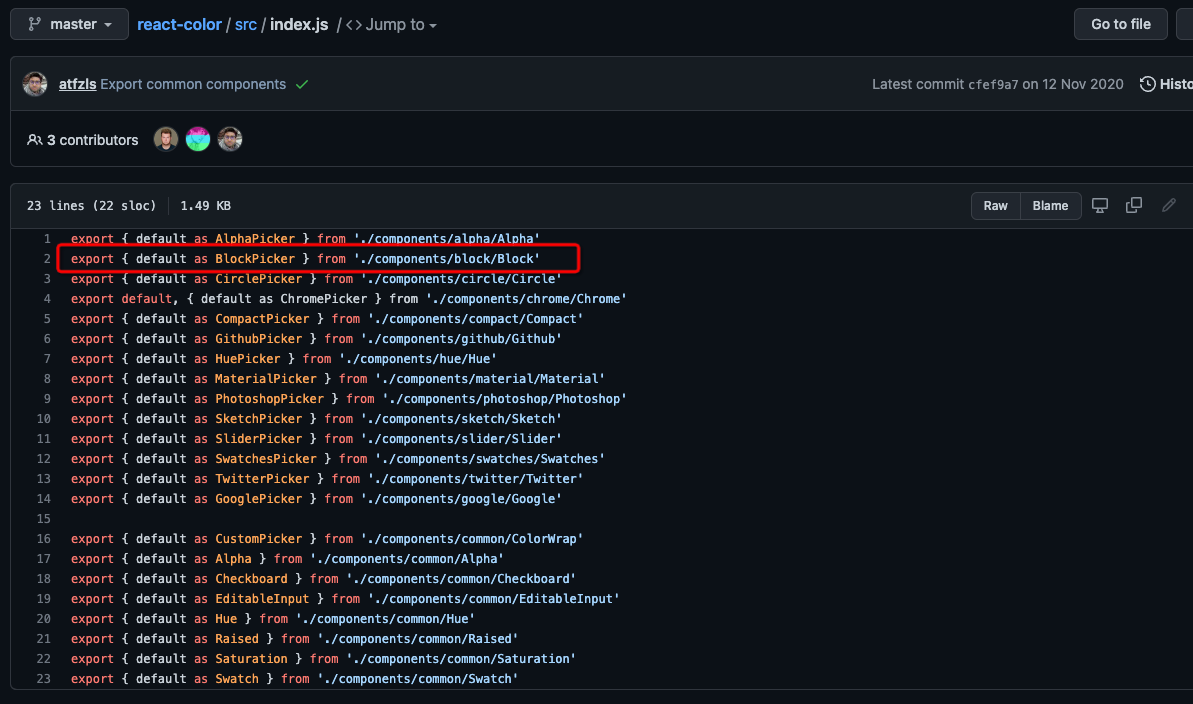Click MaterialPicker identifier
Screen dimensions: 1193x704
[266, 379]
